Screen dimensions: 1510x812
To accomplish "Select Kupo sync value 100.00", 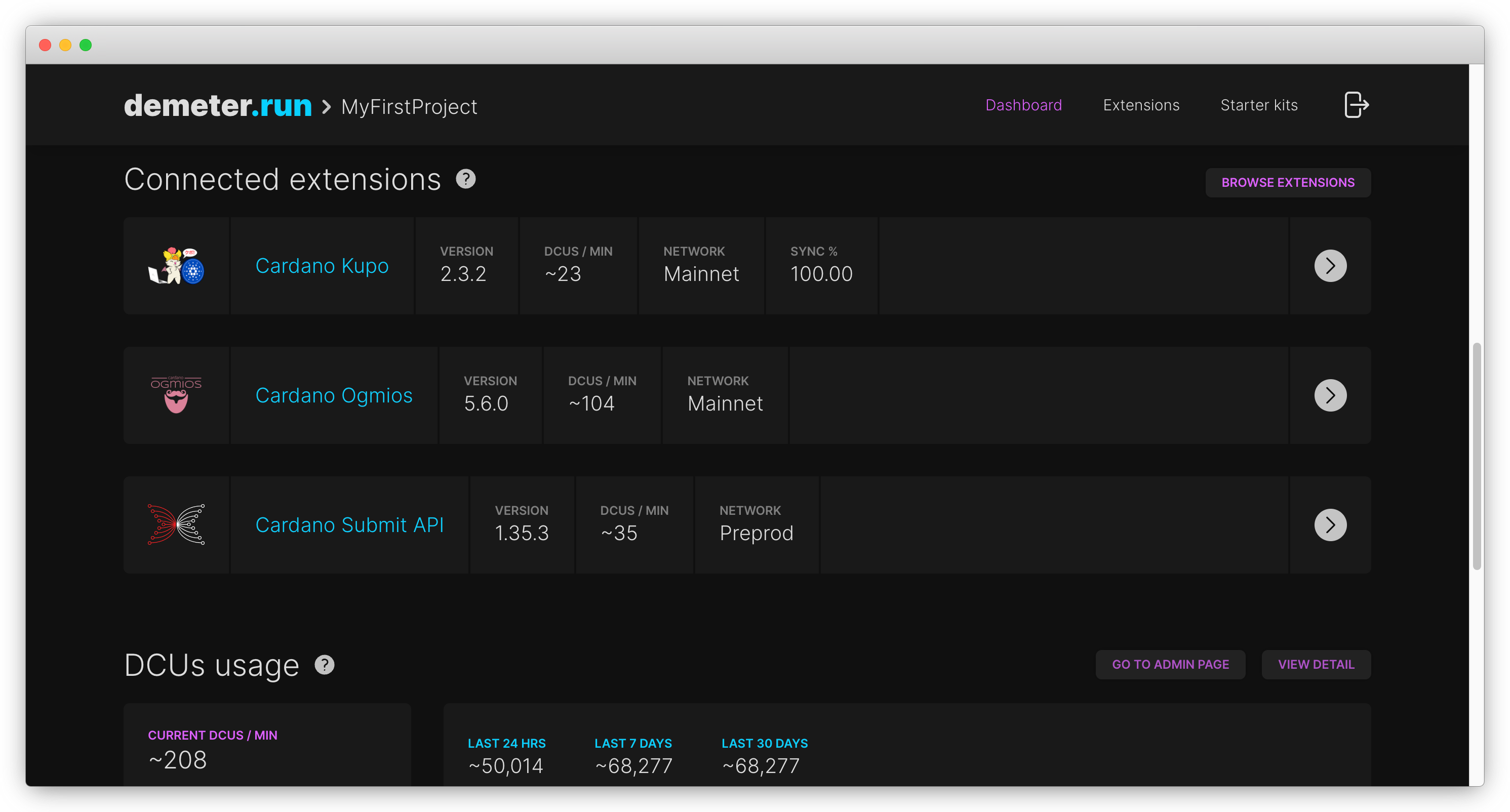I will [821, 274].
